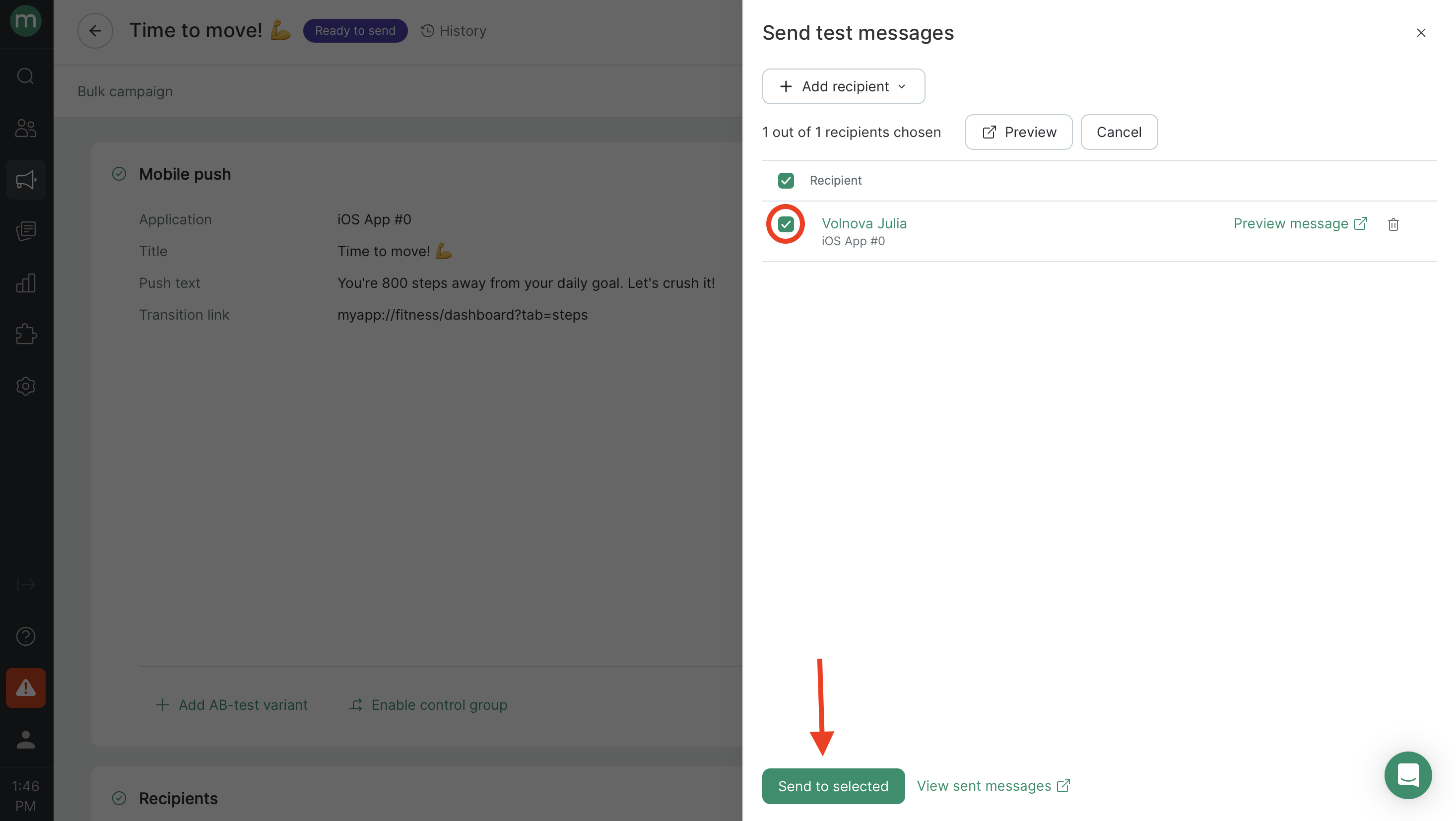Click the Send to selected button

point(833,786)
